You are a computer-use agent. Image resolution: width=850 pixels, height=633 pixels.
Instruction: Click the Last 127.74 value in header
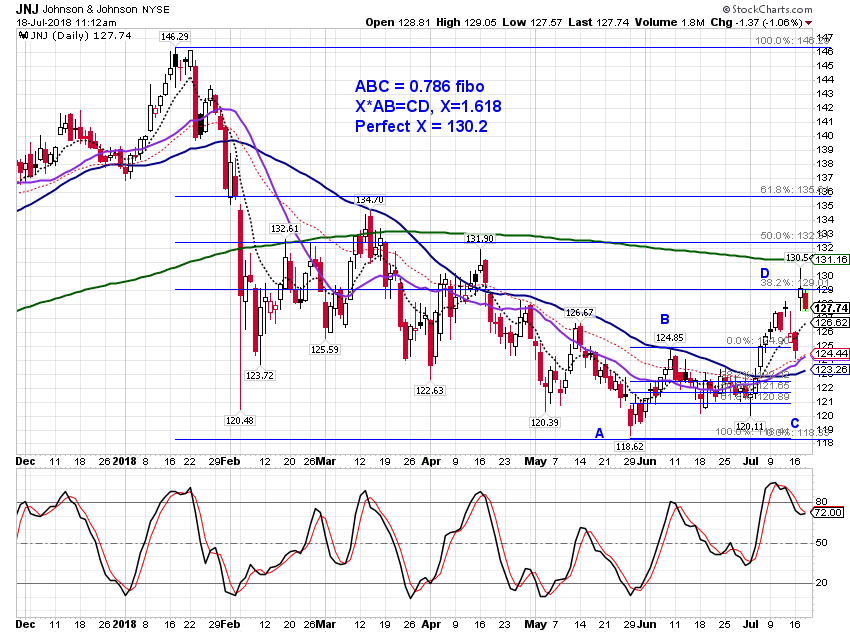(x=598, y=22)
